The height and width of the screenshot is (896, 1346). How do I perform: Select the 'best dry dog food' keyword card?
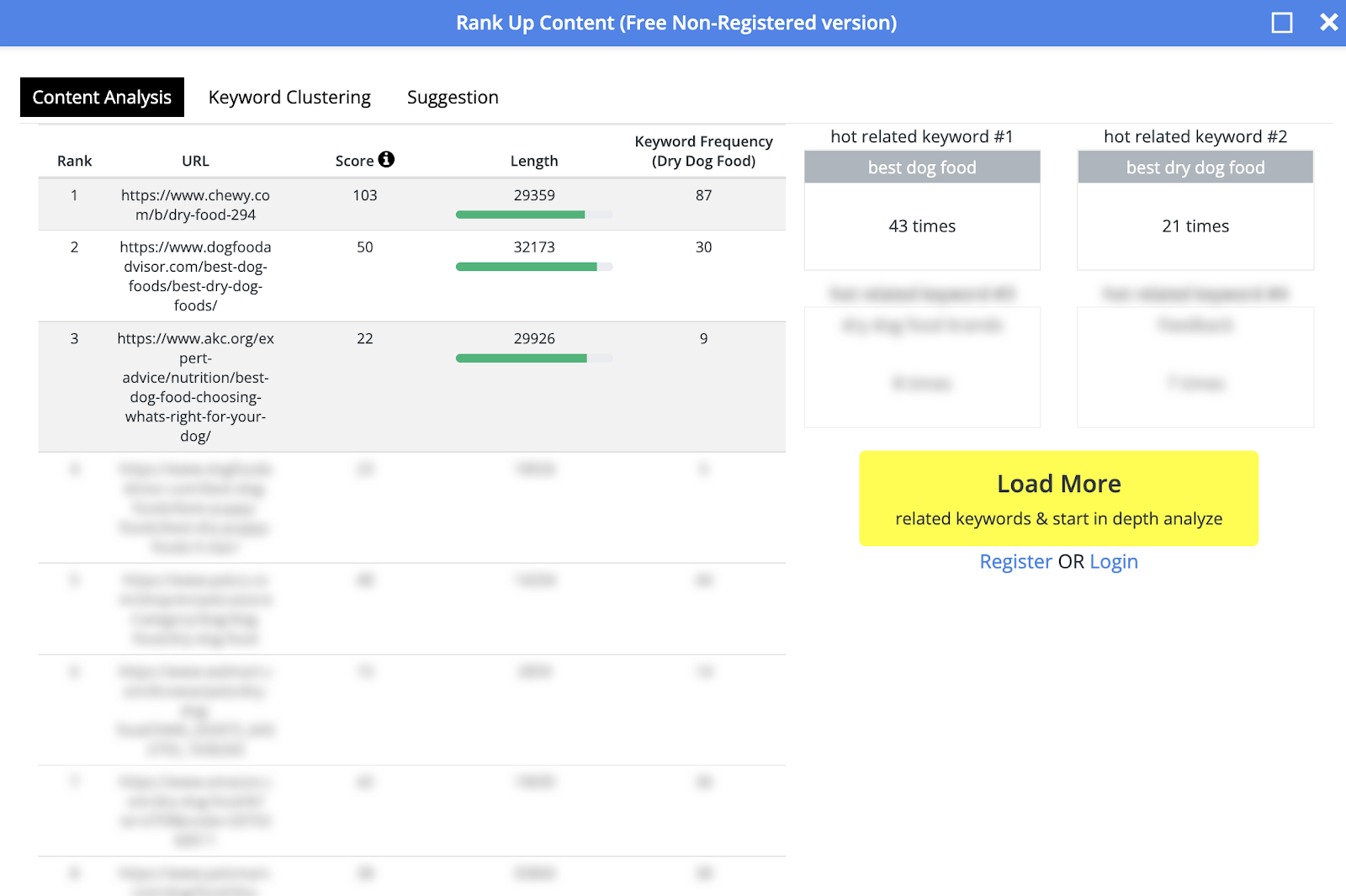click(1195, 209)
